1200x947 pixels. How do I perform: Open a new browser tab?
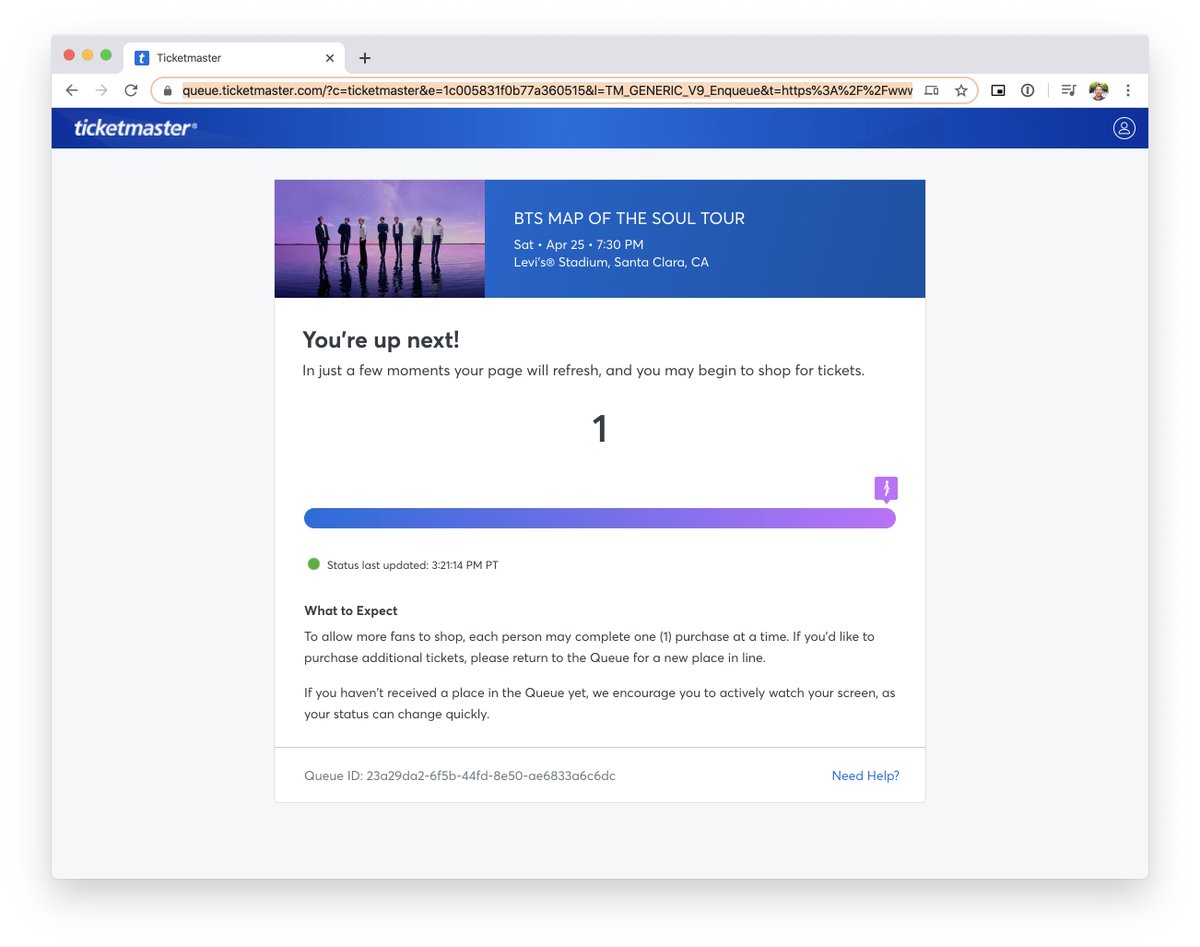click(x=364, y=58)
